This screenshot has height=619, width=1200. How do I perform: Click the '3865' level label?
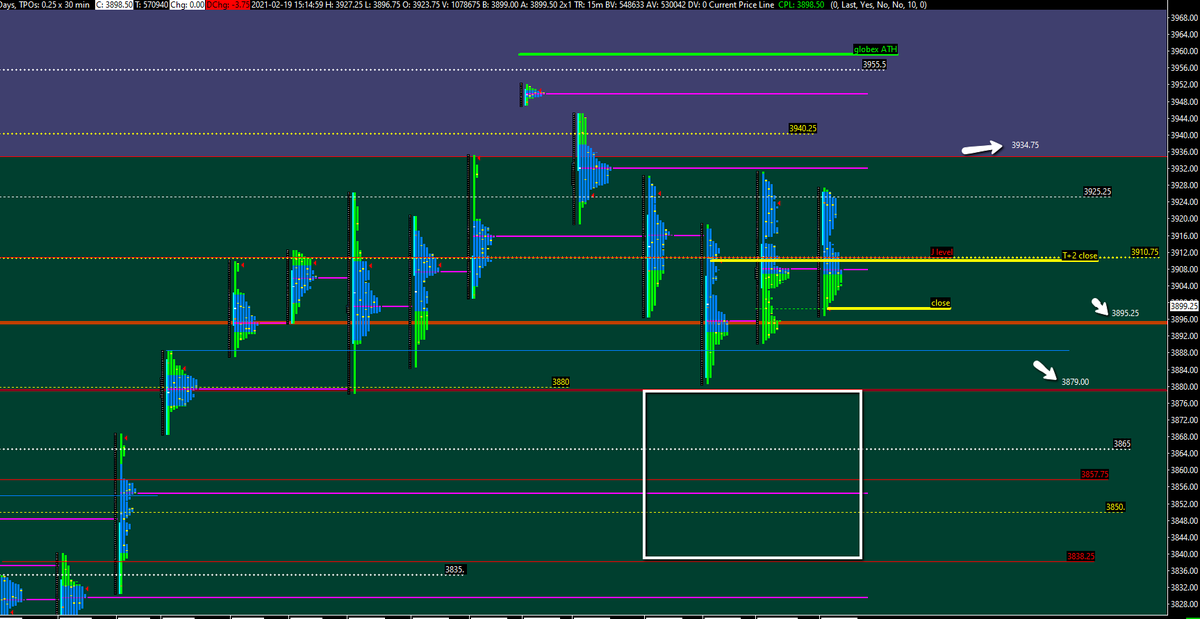coord(1122,443)
